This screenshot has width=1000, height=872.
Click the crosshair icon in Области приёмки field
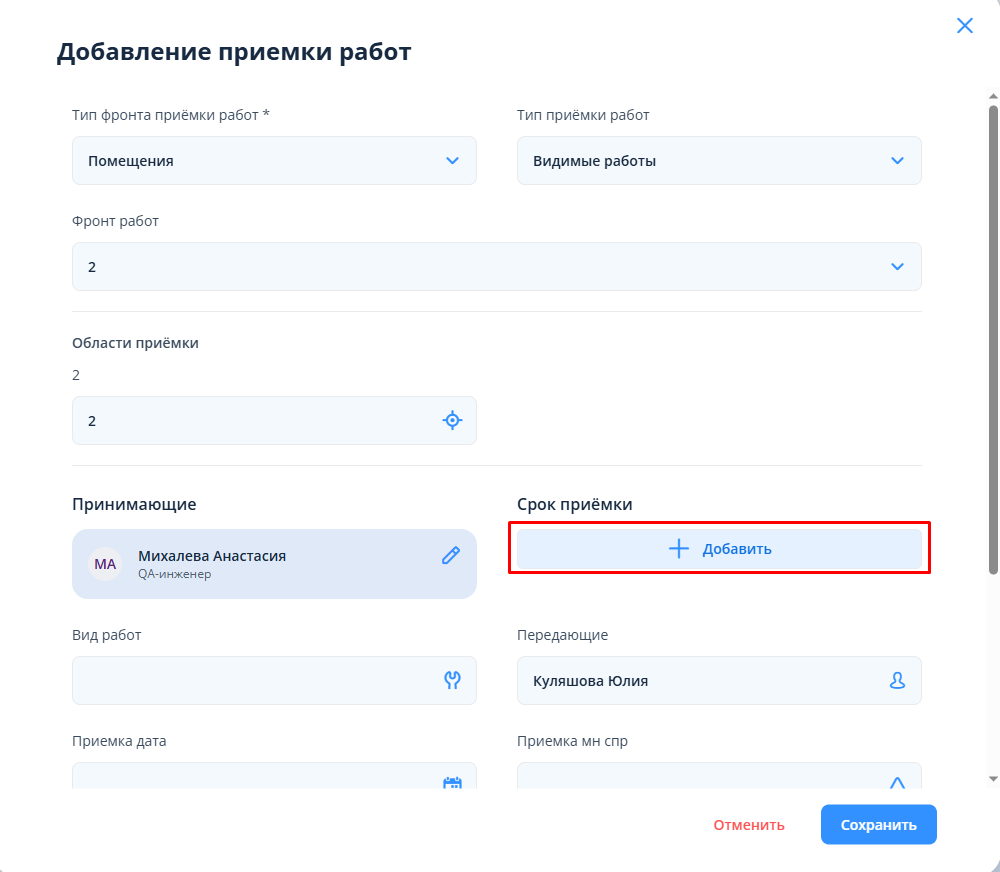(x=452, y=421)
